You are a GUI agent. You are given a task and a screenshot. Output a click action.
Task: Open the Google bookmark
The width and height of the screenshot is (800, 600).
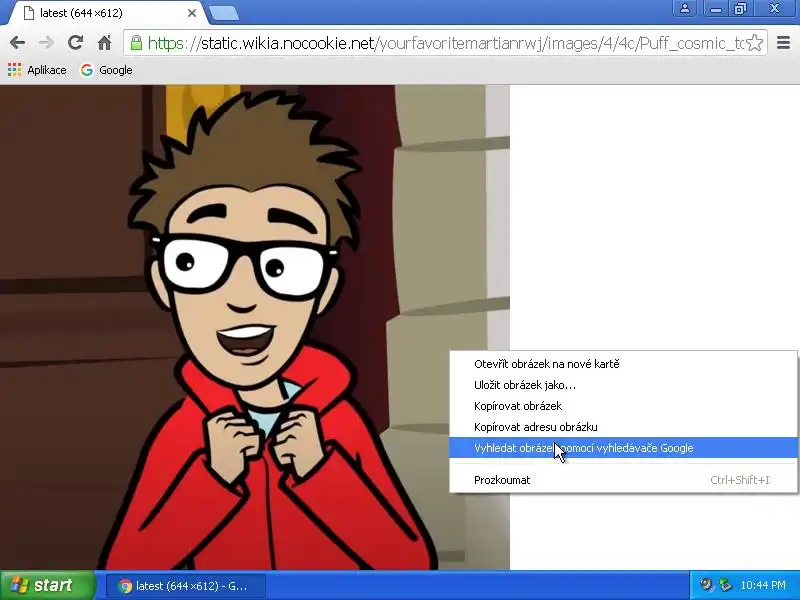click(x=107, y=70)
